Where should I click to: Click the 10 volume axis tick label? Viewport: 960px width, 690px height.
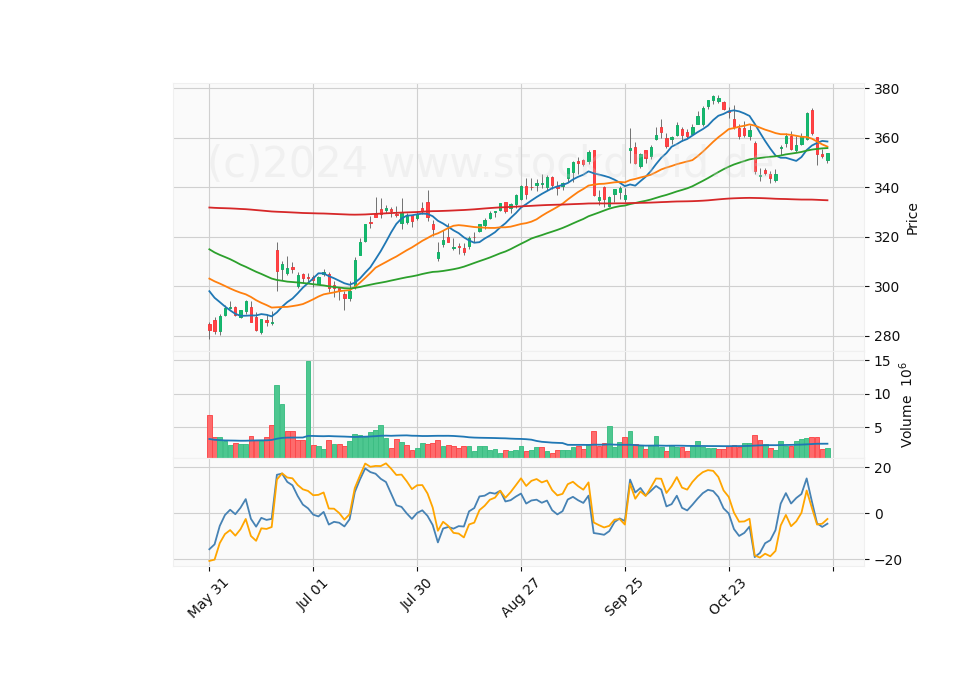882,395
